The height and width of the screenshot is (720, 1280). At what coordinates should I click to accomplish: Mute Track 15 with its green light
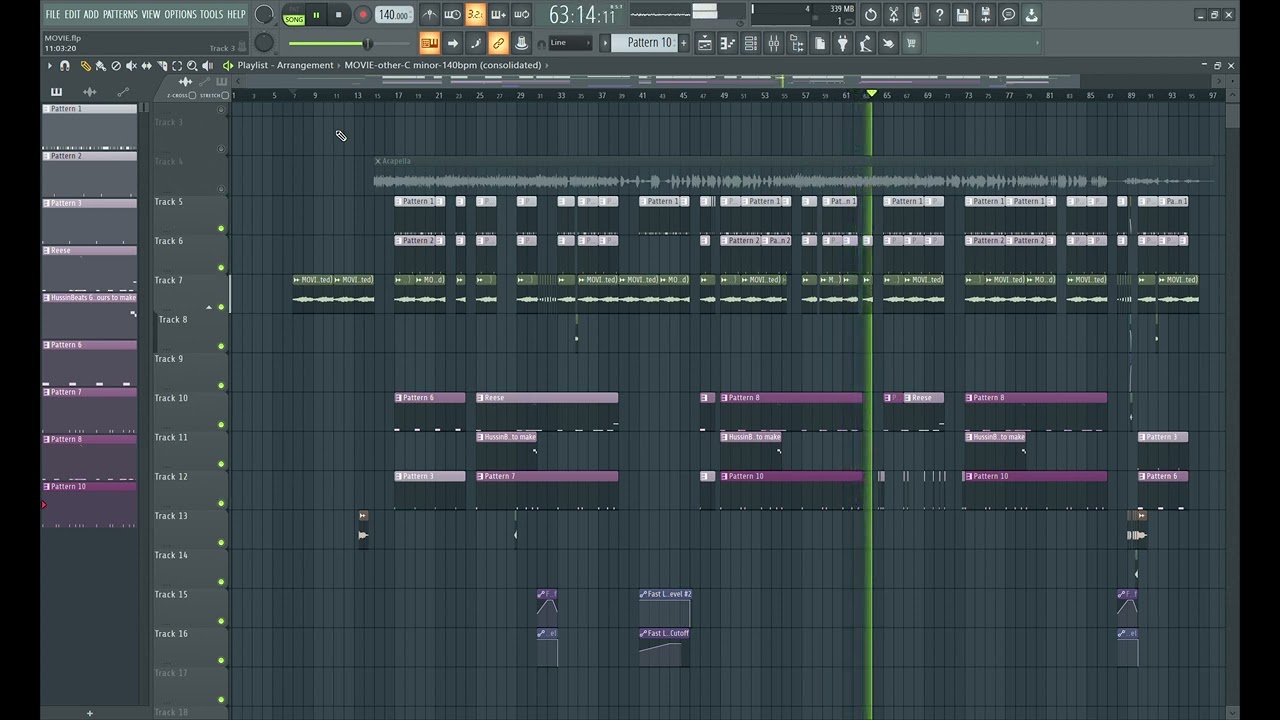click(221, 622)
